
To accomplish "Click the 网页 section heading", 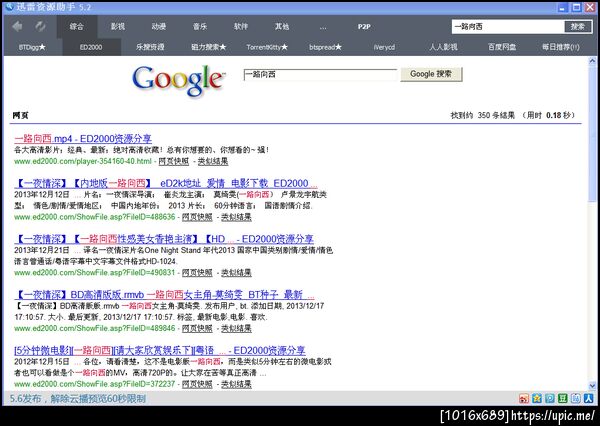I will (x=20, y=115).
